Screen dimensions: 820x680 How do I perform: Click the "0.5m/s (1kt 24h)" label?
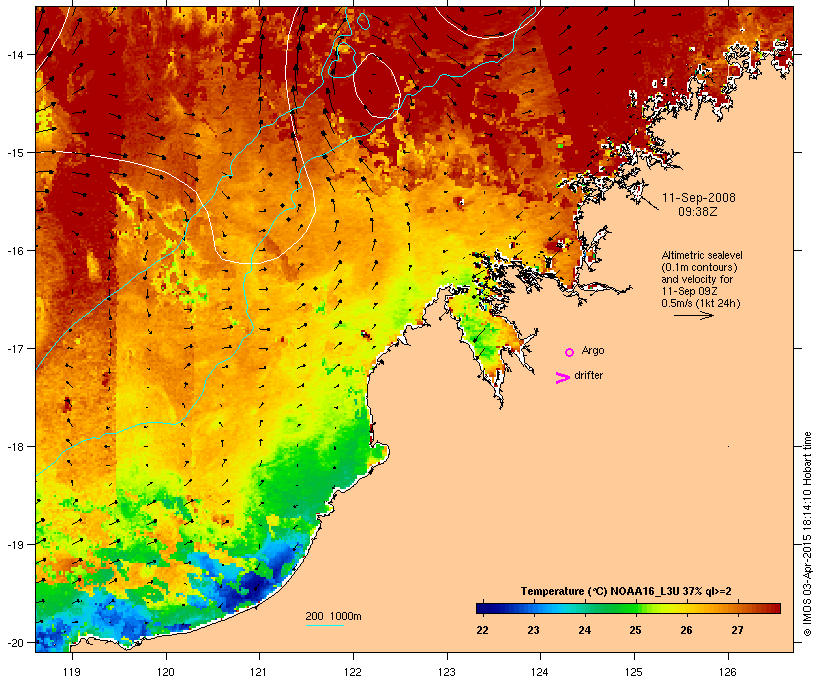701,303
